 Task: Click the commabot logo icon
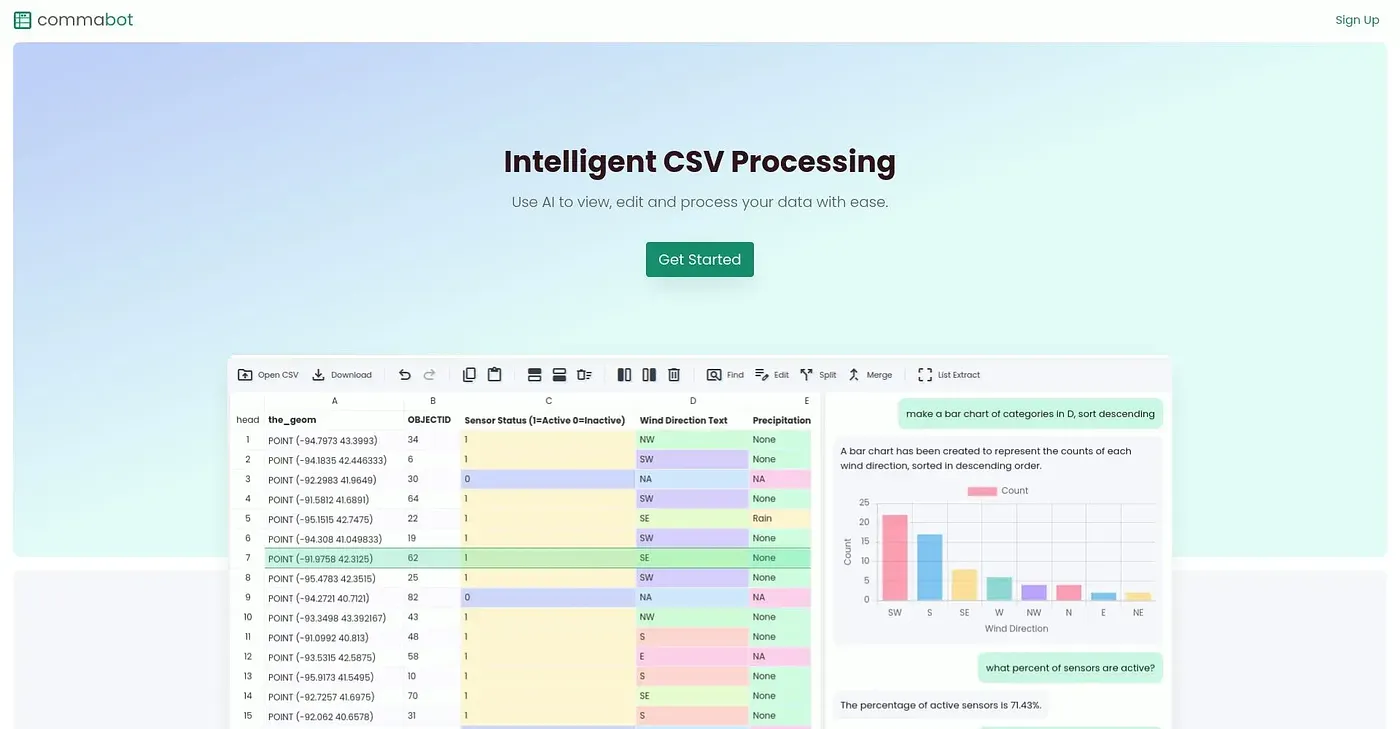click(22, 20)
